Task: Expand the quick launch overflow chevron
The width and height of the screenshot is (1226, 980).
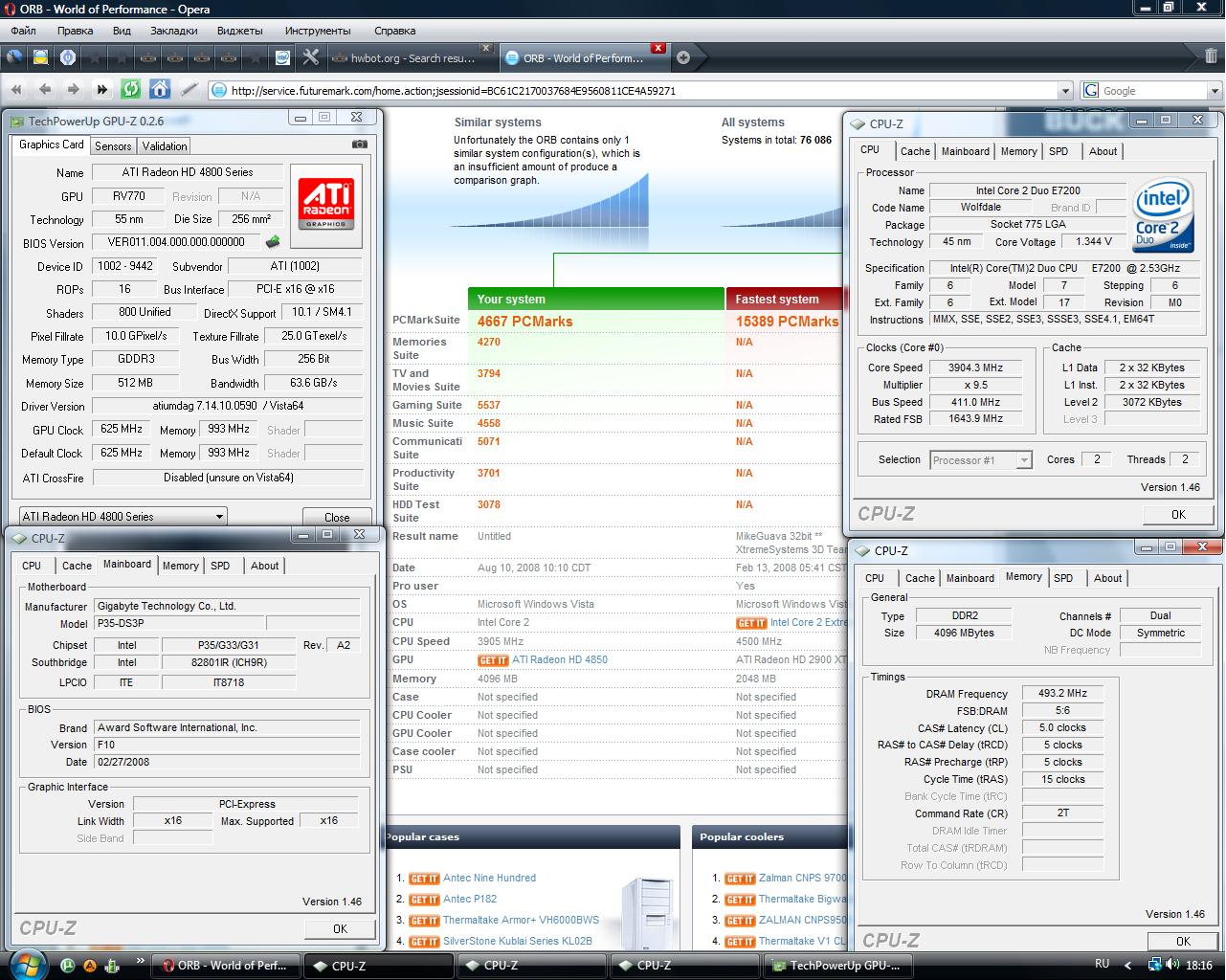Action: point(141,960)
